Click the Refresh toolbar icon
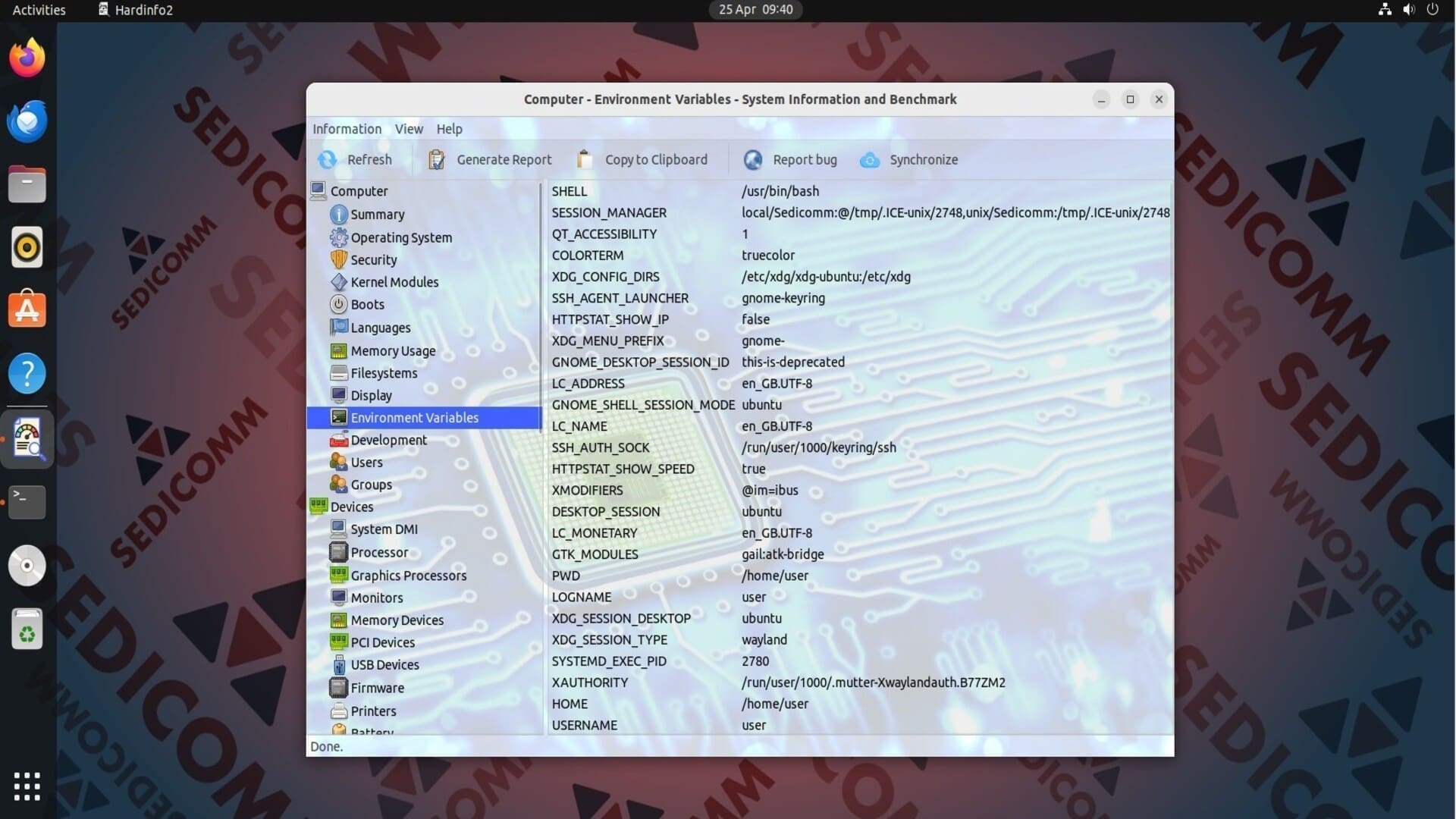Viewport: 1456px width, 819px height. [328, 160]
